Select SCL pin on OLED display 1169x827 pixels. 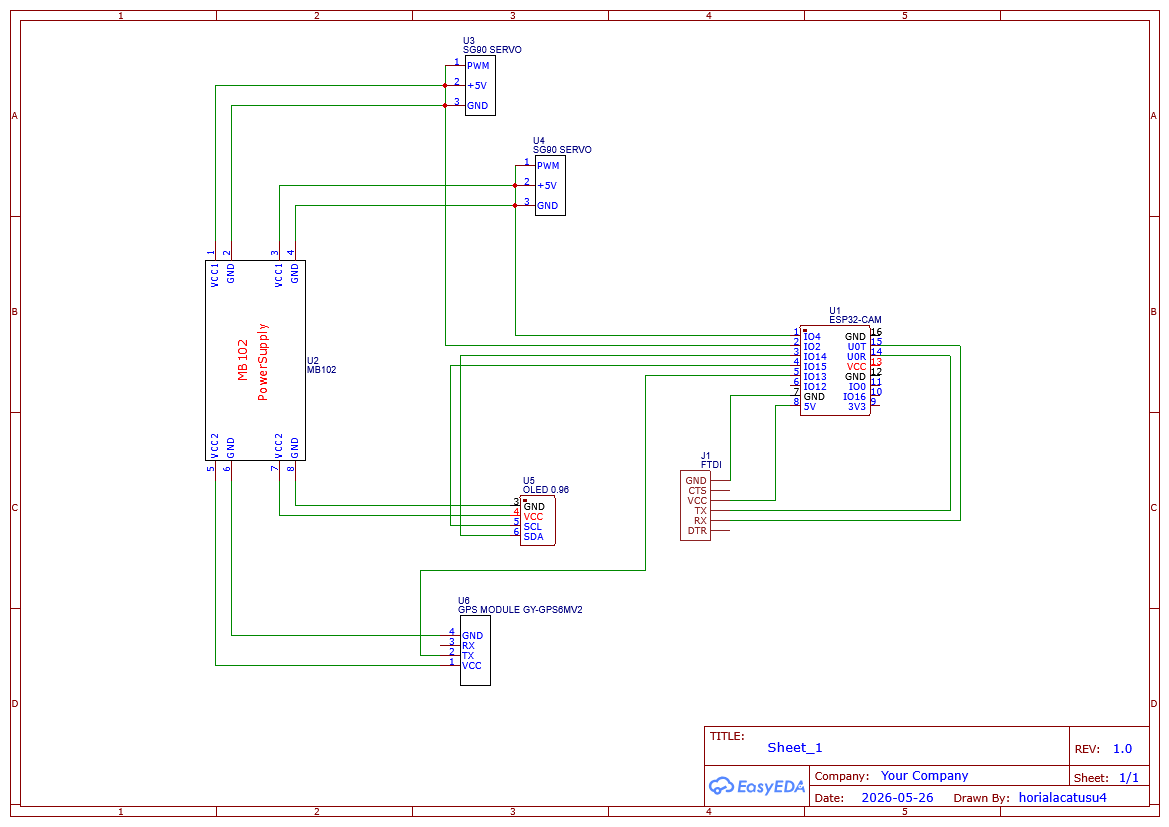click(x=532, y=527)
